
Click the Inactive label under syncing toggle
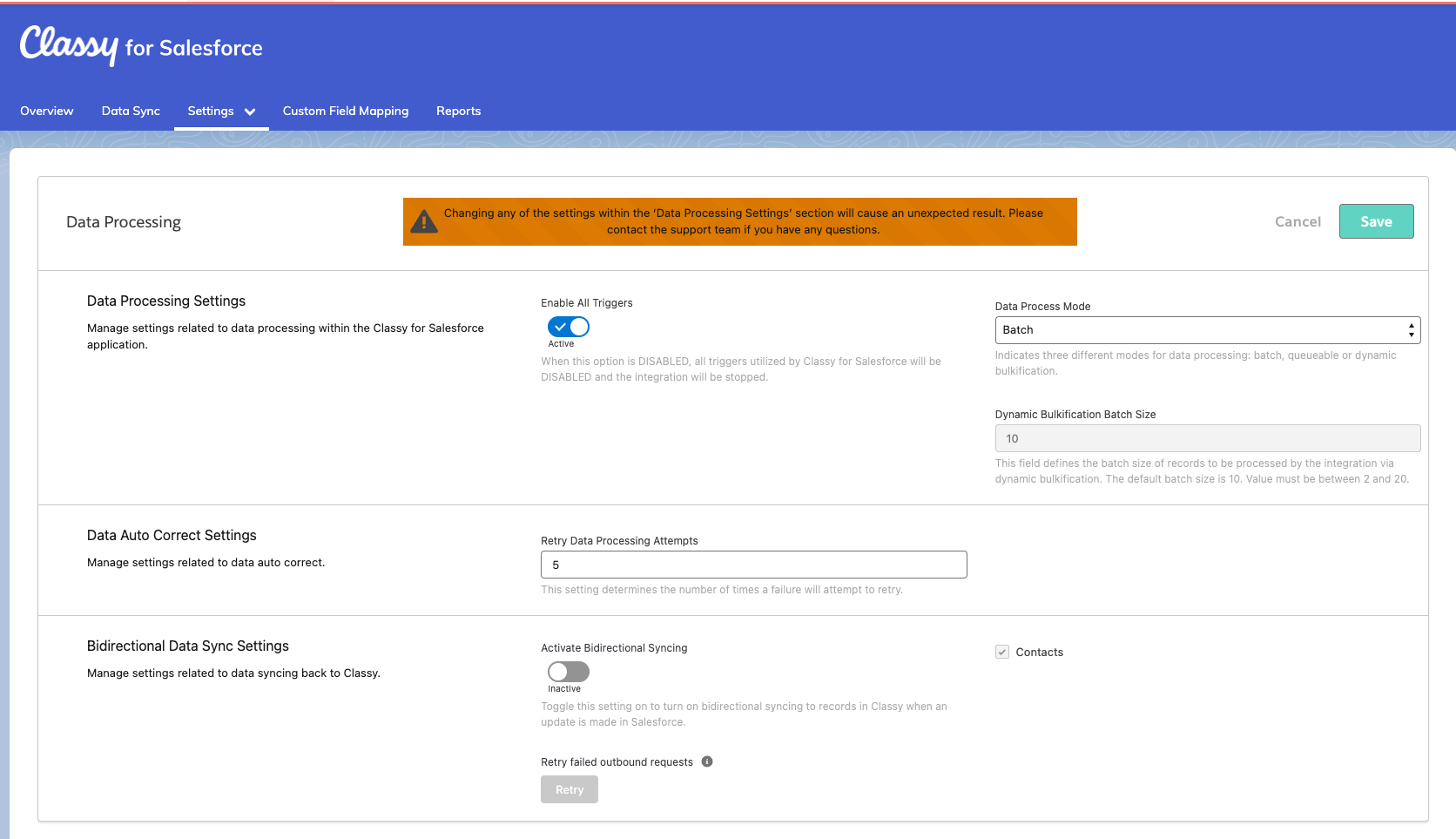click(564, 689)
